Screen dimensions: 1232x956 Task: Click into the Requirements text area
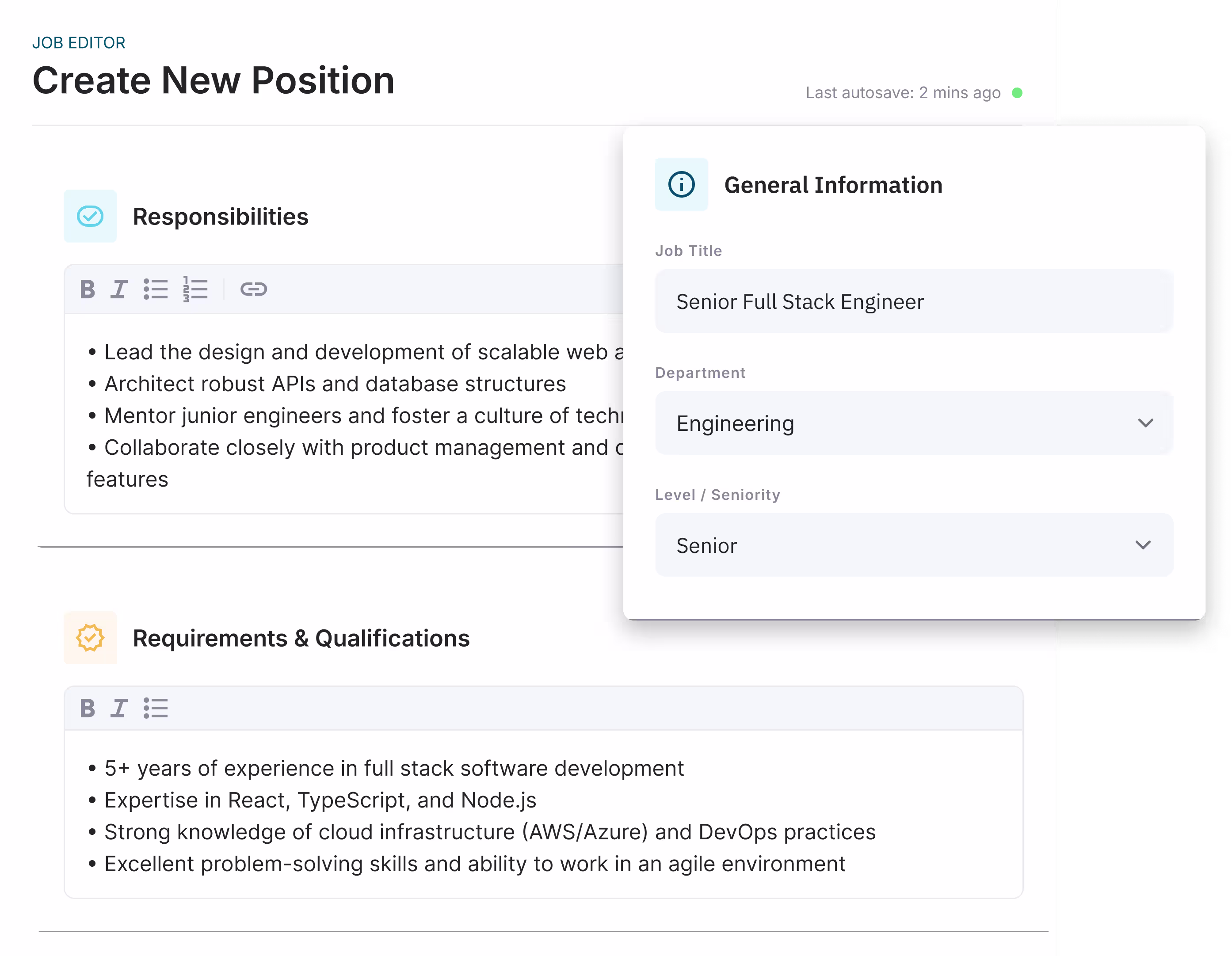point(543,815)
